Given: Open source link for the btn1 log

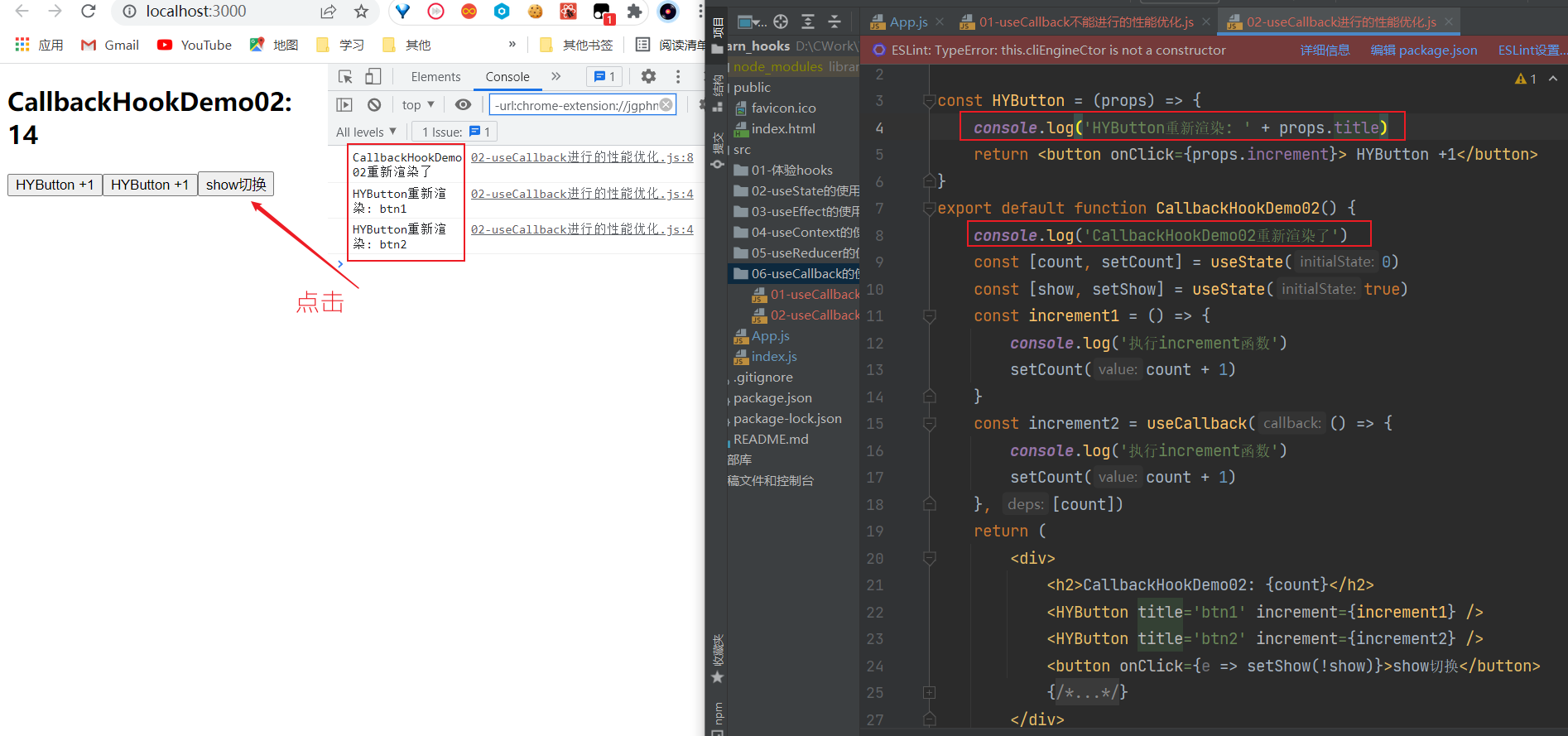Looking at the screenshot, I should tap(582, 194).
